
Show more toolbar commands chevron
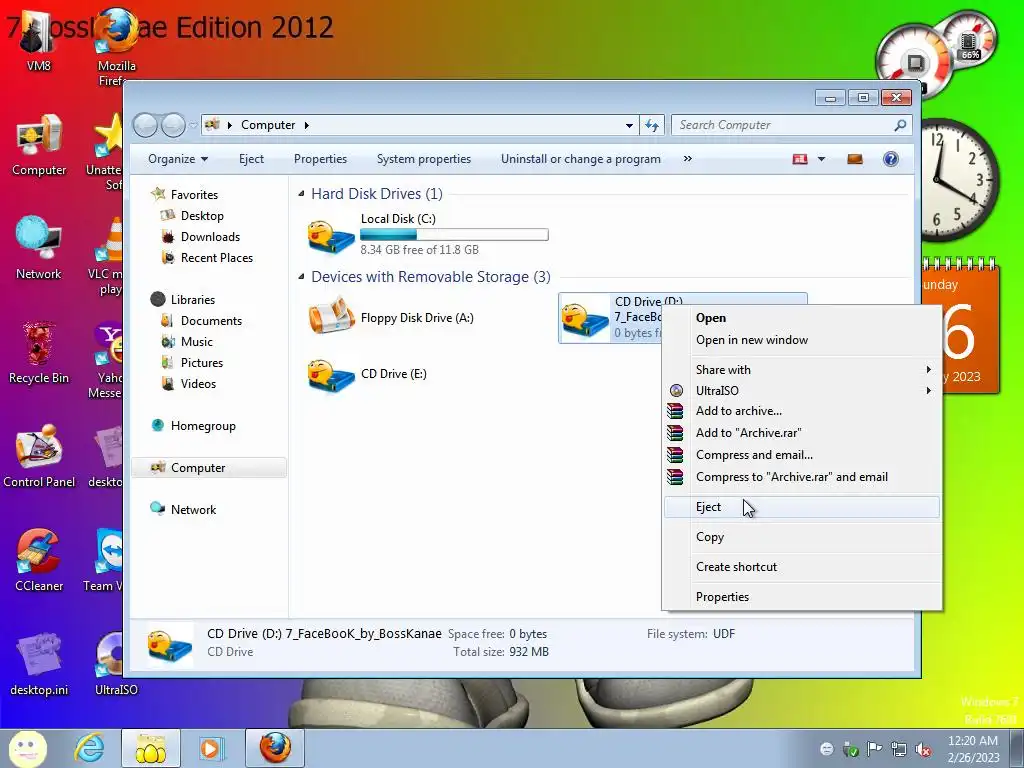(x=688, y=159)
